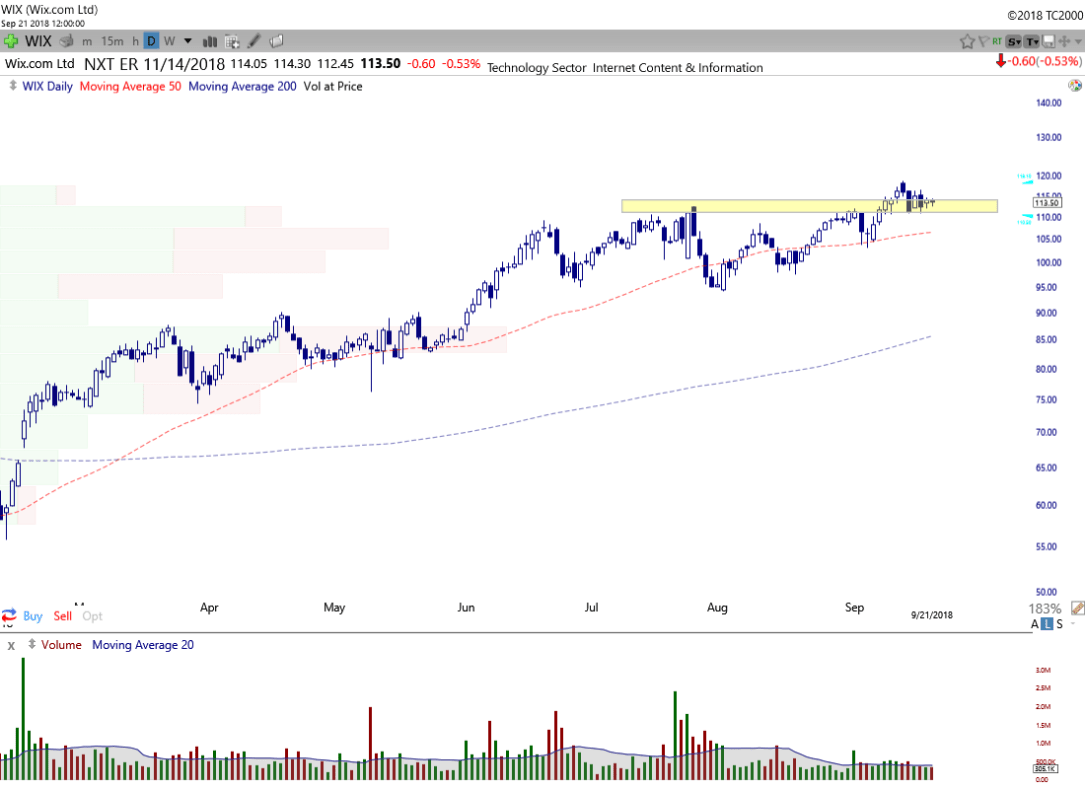Select the daily D timeframe
This screenshot has width=1085, height=789.
click(151, 41)
